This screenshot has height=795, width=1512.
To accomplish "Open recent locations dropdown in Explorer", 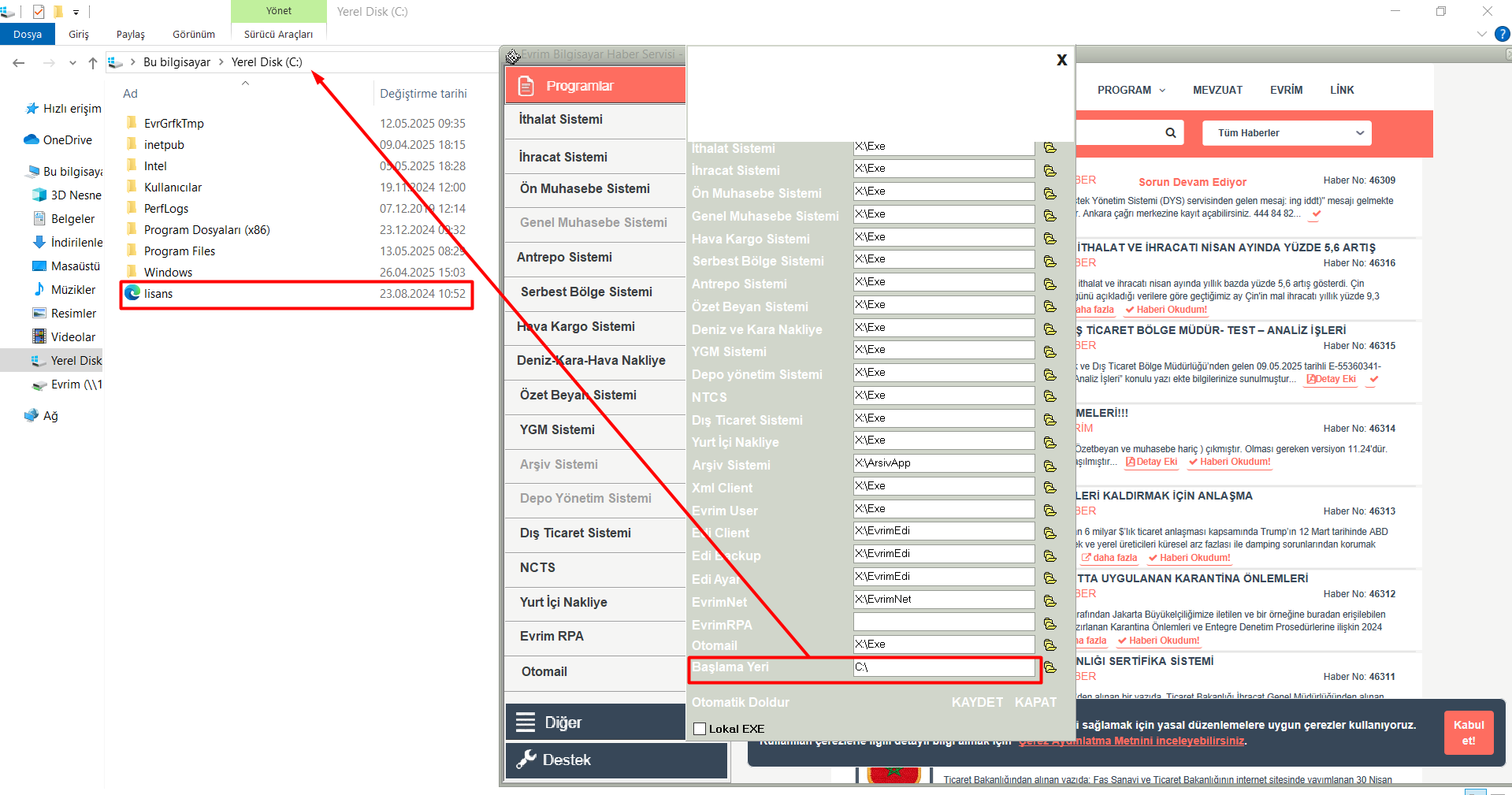I will 72,62.
